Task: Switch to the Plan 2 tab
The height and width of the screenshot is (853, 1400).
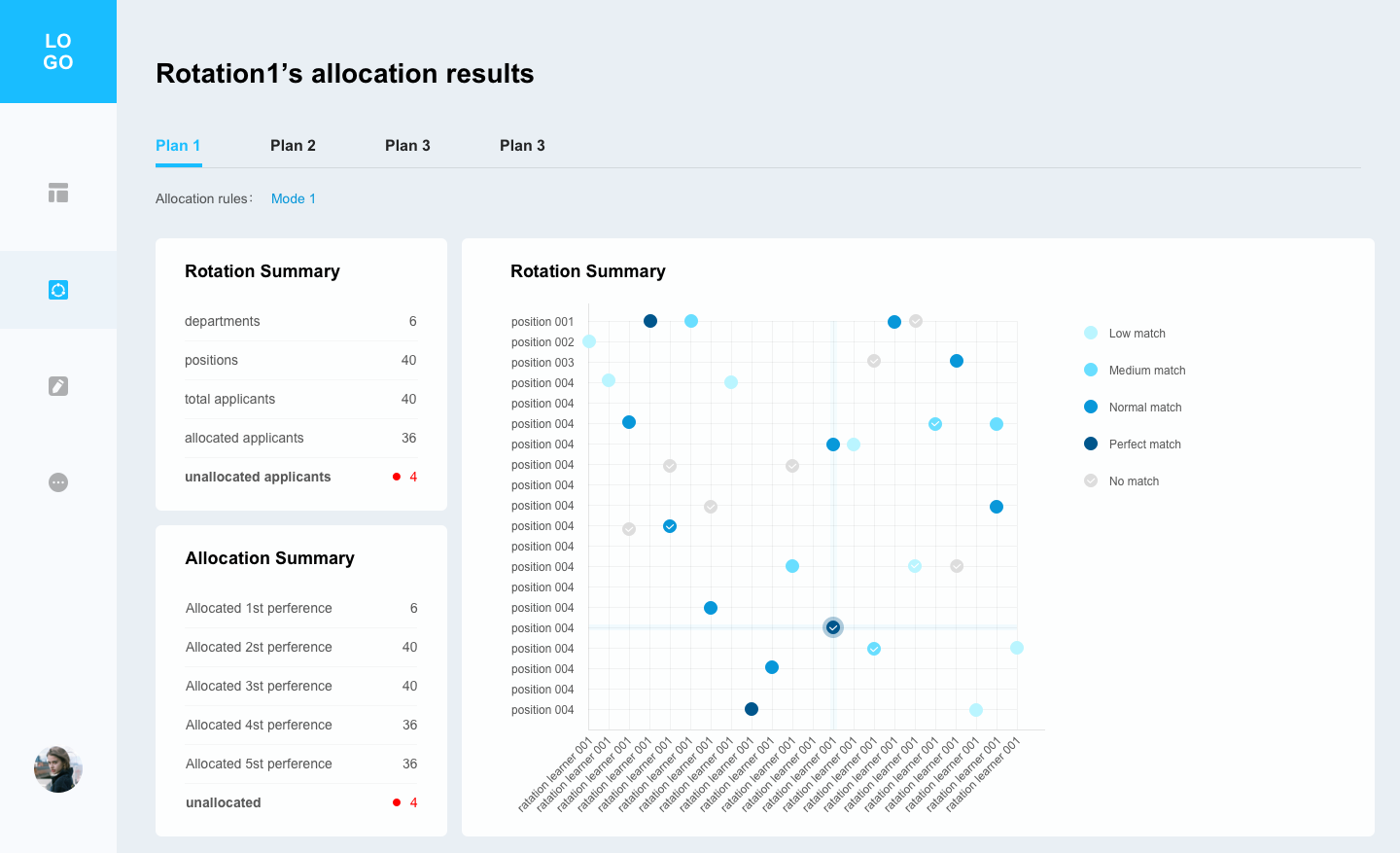Action: pyautogui.click(x=293, y=146)
